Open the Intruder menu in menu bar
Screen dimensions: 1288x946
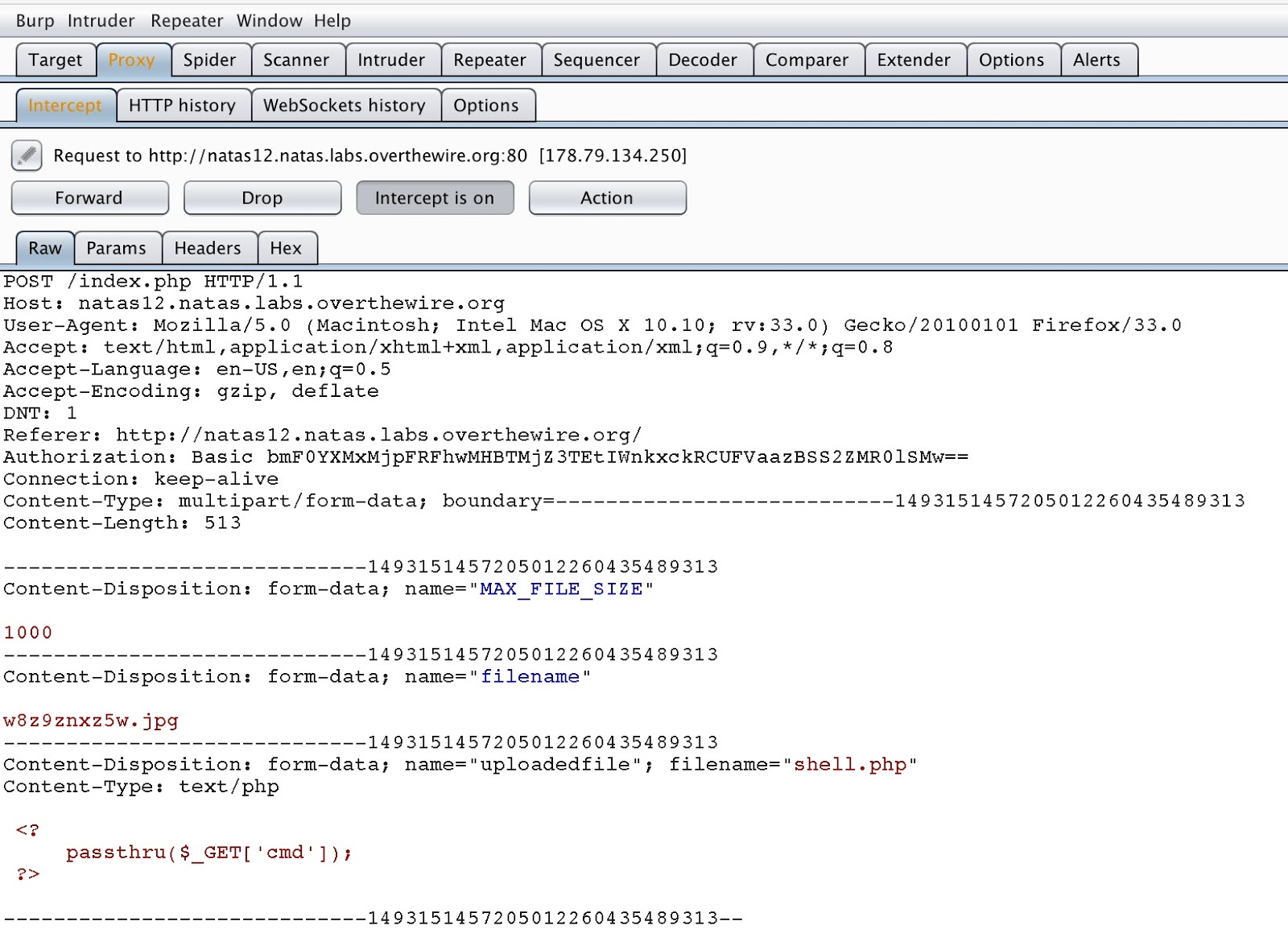point(101,21)
